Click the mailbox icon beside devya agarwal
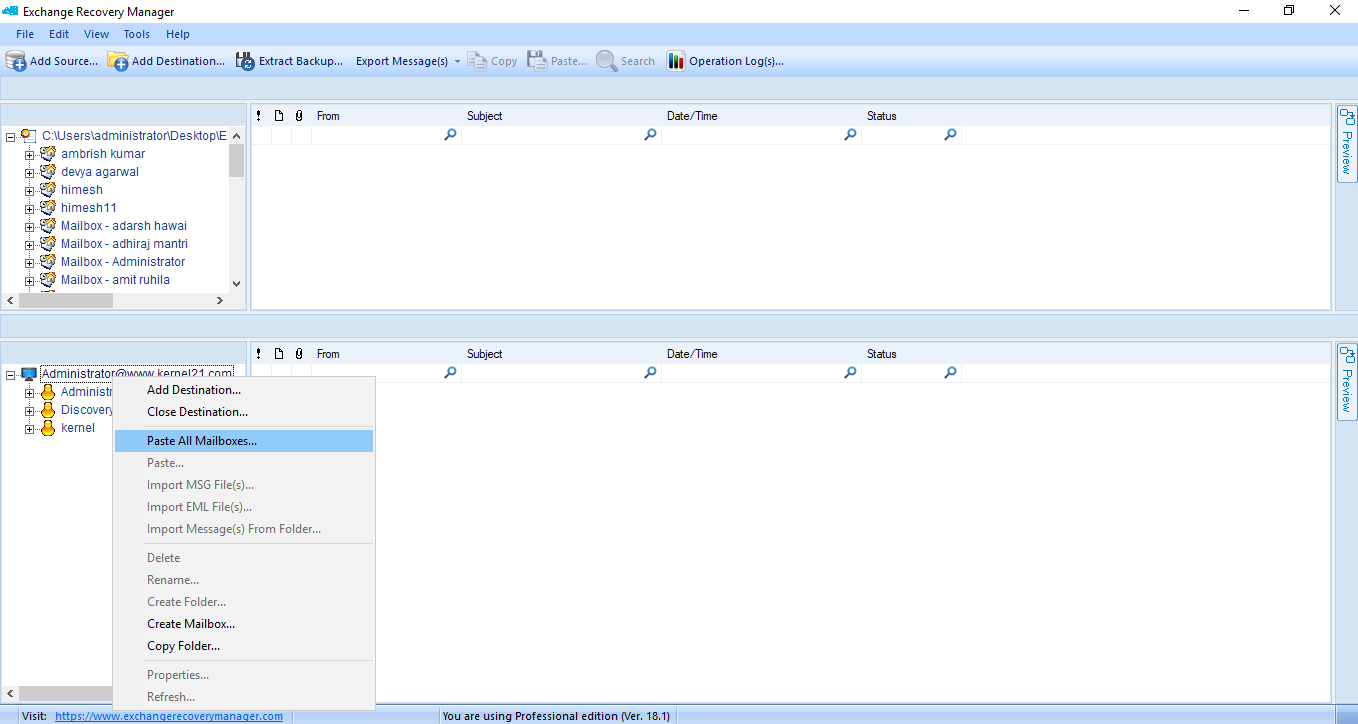The height and width of the screenshot is (724, 1358). (x=48, y=172)
